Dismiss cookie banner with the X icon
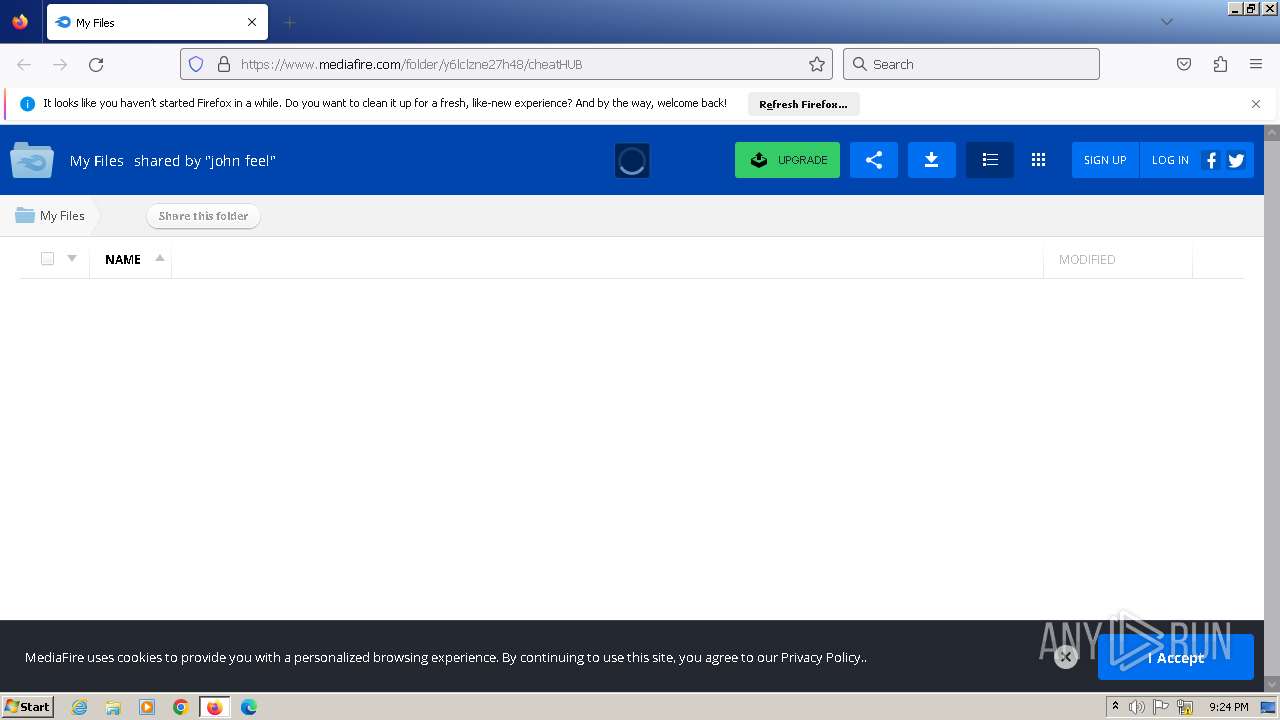This screenshot has width=1280, height=720. click(1066, 657)
